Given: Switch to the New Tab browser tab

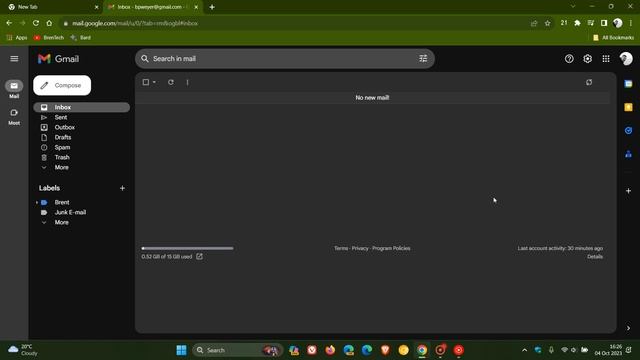Looking at the screenshot, I should (x=52, y=7).
